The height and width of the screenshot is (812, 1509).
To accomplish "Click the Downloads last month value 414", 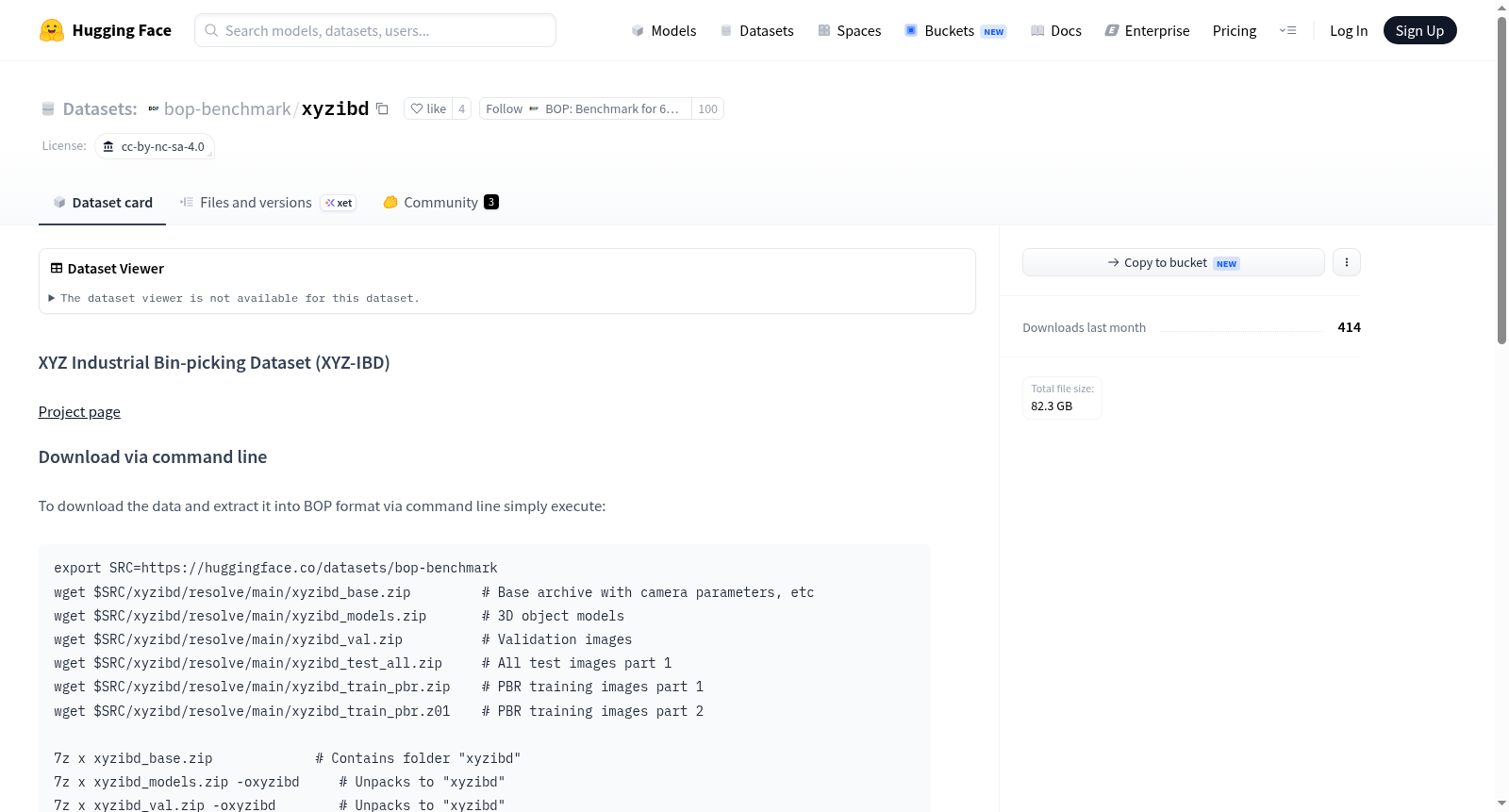I will point(1349,327).
